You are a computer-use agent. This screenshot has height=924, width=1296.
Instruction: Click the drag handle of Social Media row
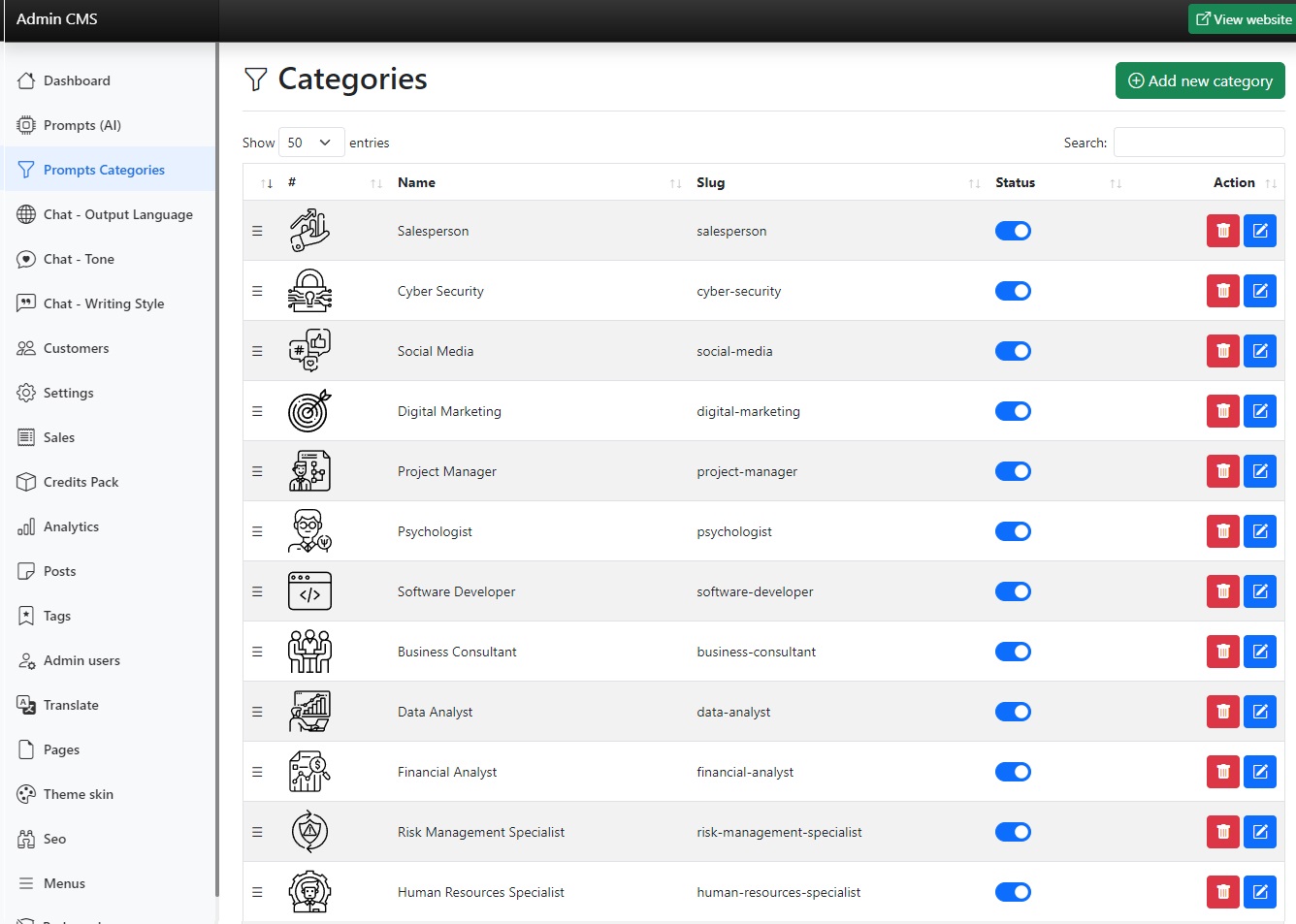[257, 351]
